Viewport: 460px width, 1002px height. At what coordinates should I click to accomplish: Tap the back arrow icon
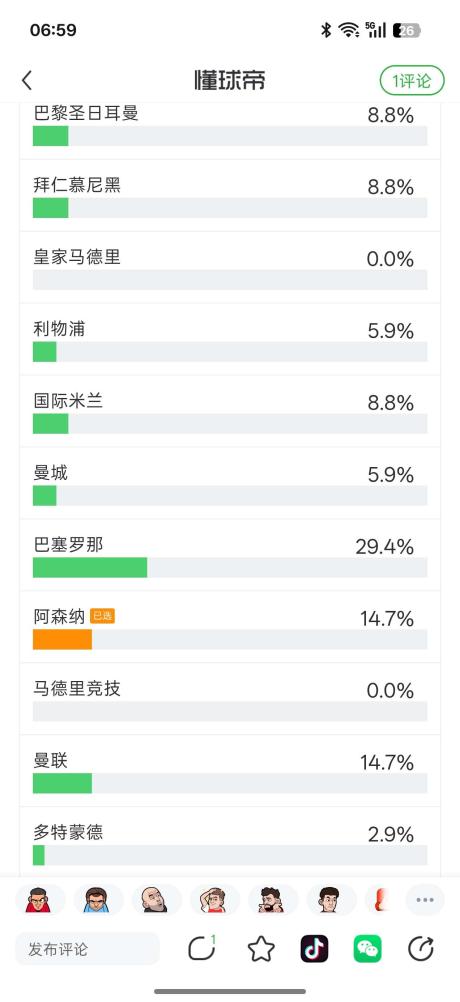(x=26, y=81)
